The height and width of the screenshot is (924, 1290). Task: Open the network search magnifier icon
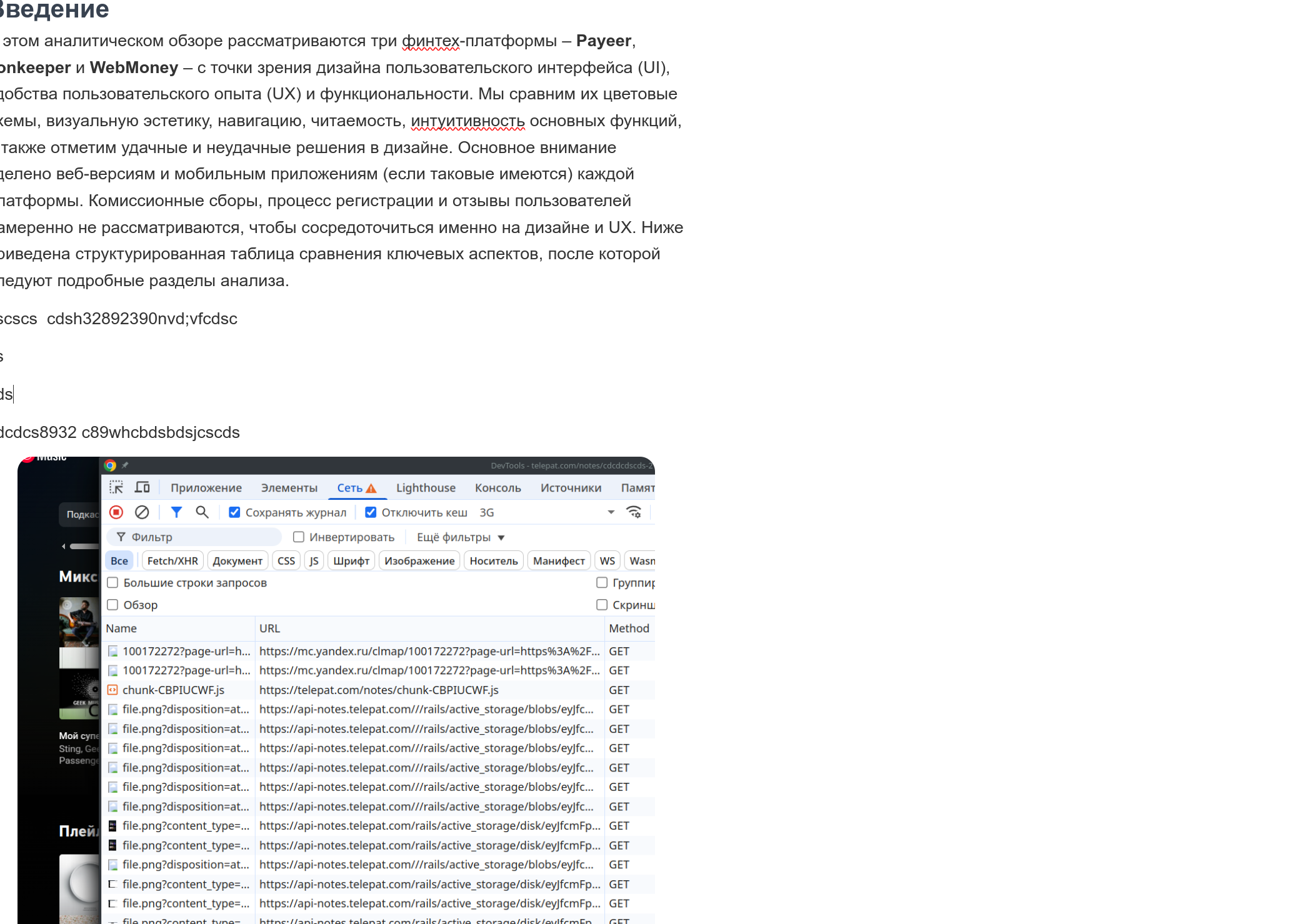click(202, 512)
